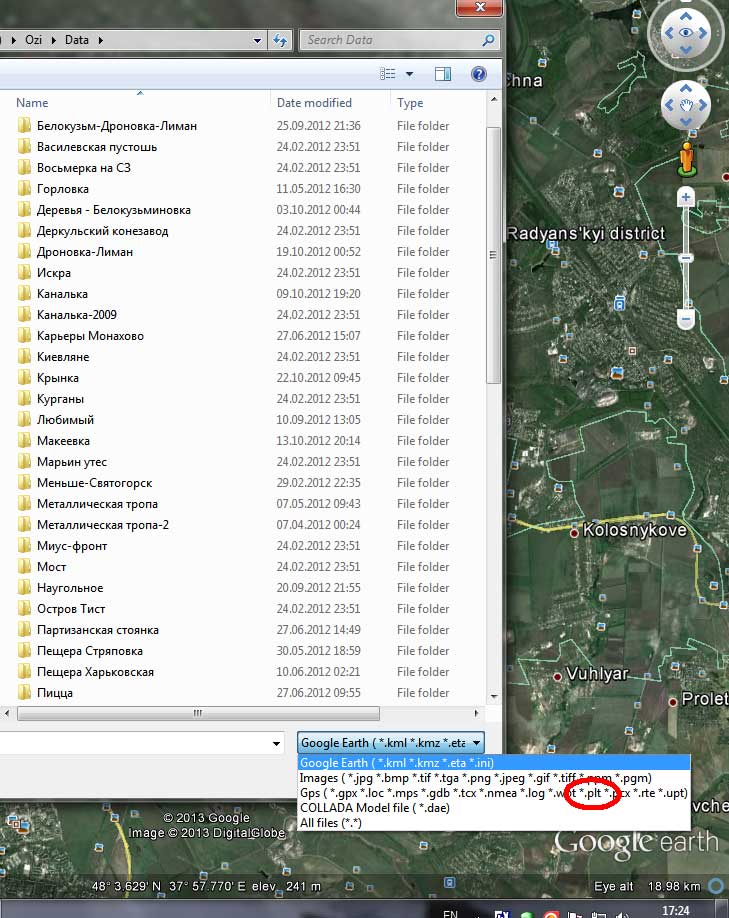This screenshot has height=918, width=729.
Task: Click the zoom out minus button
Action: point(686,320)
